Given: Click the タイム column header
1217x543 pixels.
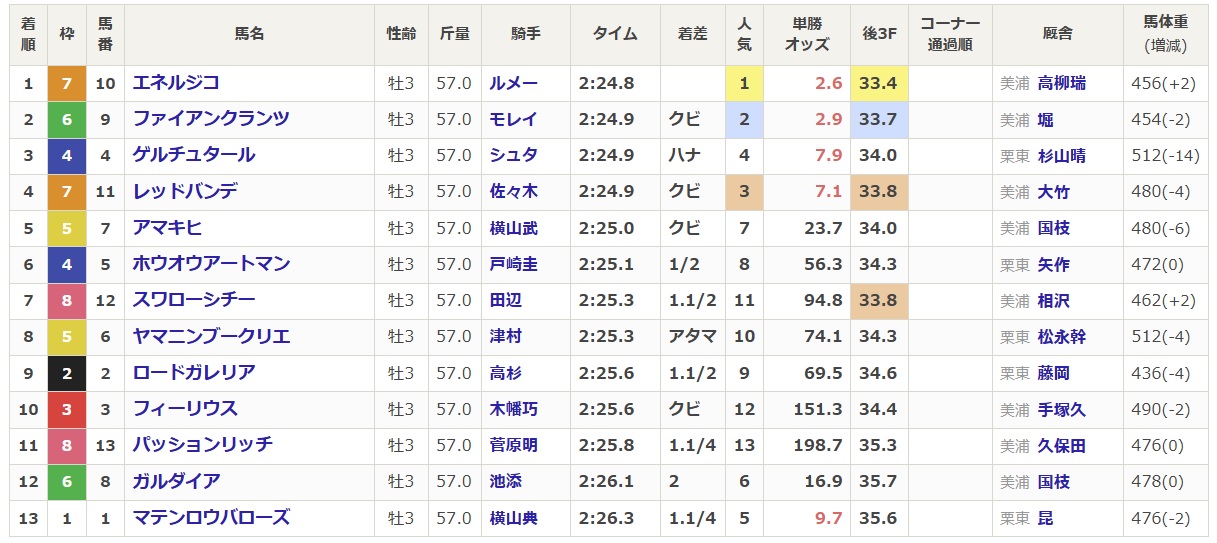Looking at the screenshot, I should (x=614, y=34).
